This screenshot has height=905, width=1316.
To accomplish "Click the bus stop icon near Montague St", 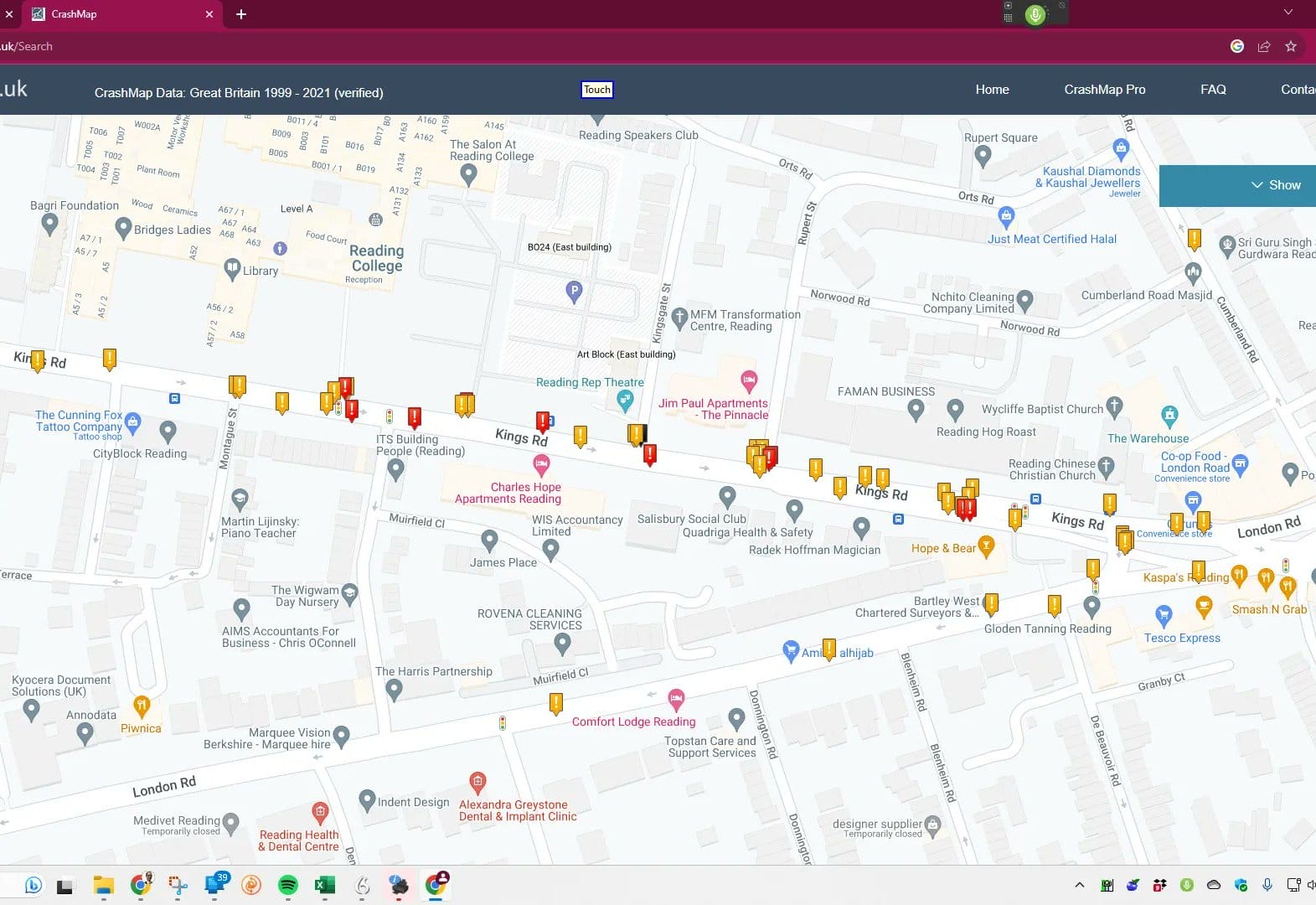I will pyautogui.click(x=174, y=399).
